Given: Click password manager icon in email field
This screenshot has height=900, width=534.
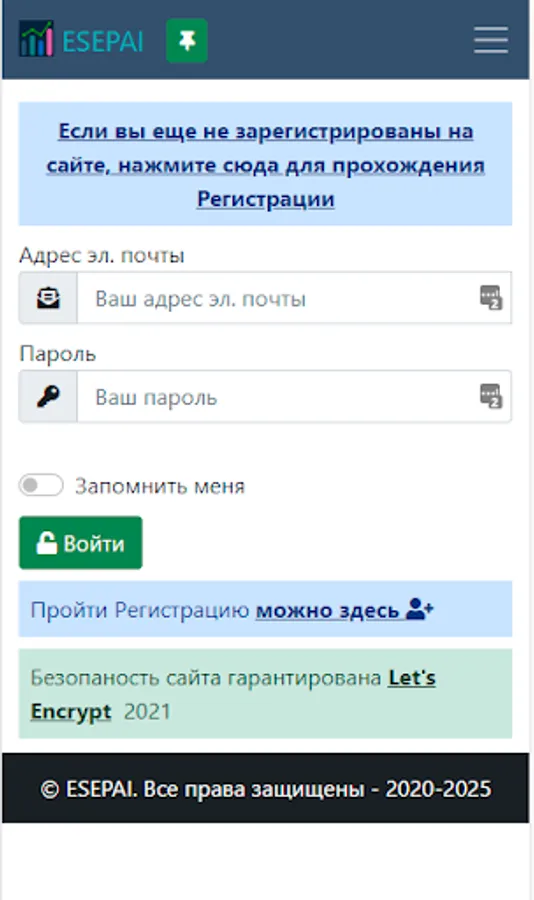Looking at the screenshot, I should [491, 297].
